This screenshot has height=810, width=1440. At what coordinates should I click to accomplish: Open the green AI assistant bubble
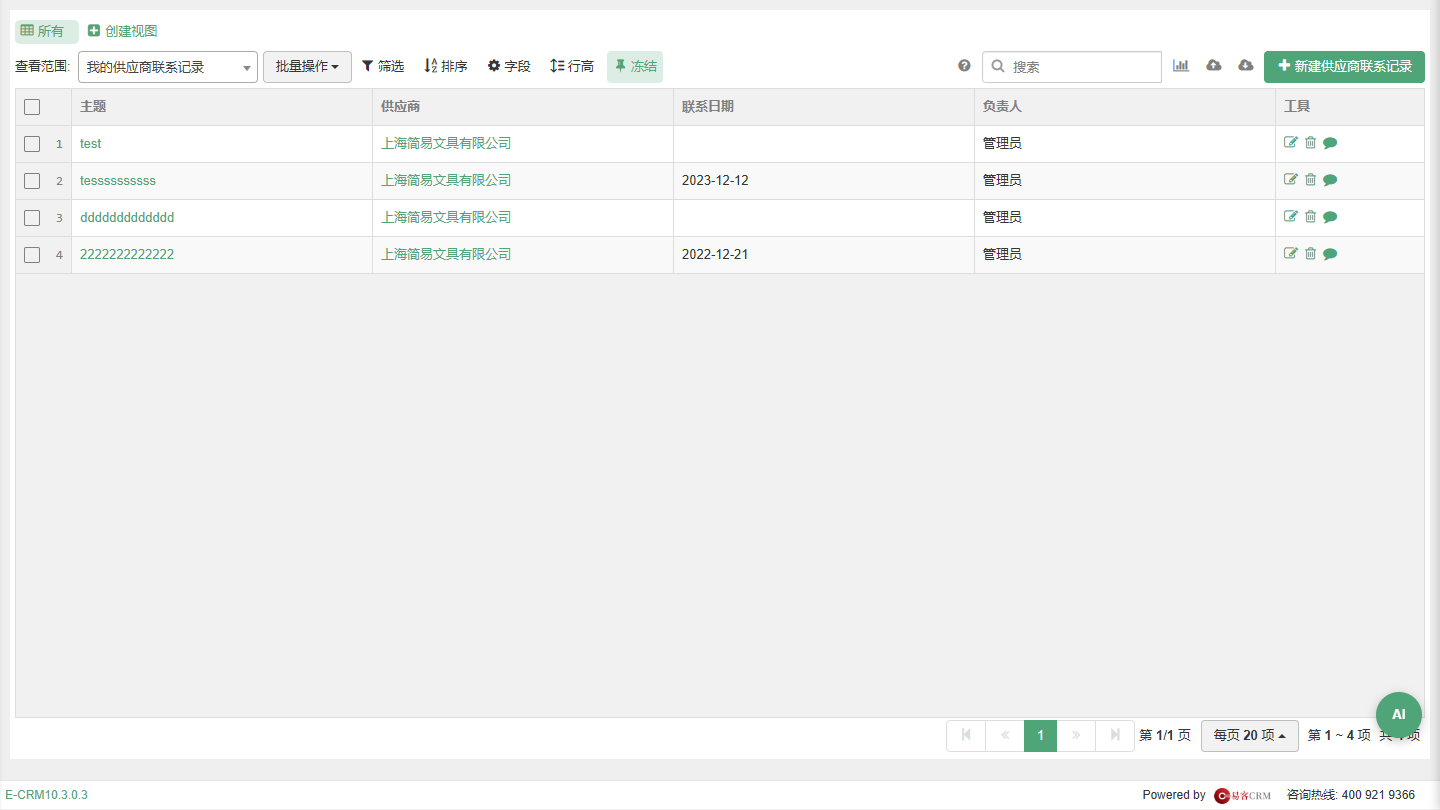[x=1399, y=715]
